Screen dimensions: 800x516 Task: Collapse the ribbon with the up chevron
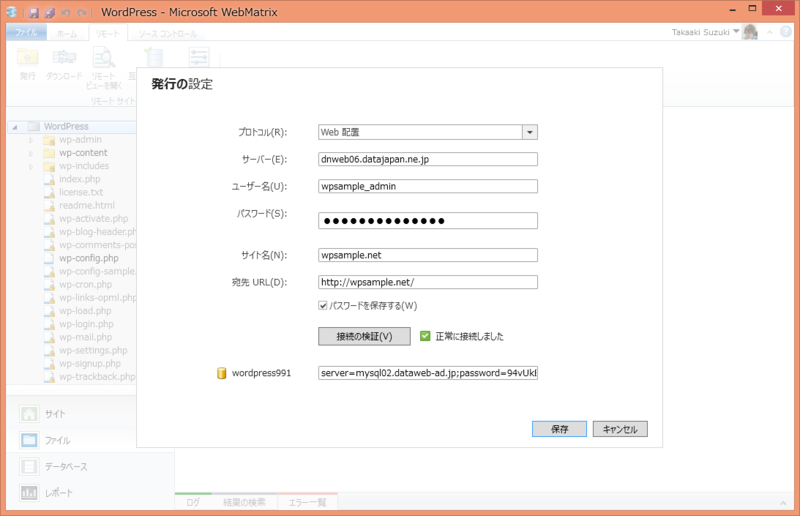[769, 33]
